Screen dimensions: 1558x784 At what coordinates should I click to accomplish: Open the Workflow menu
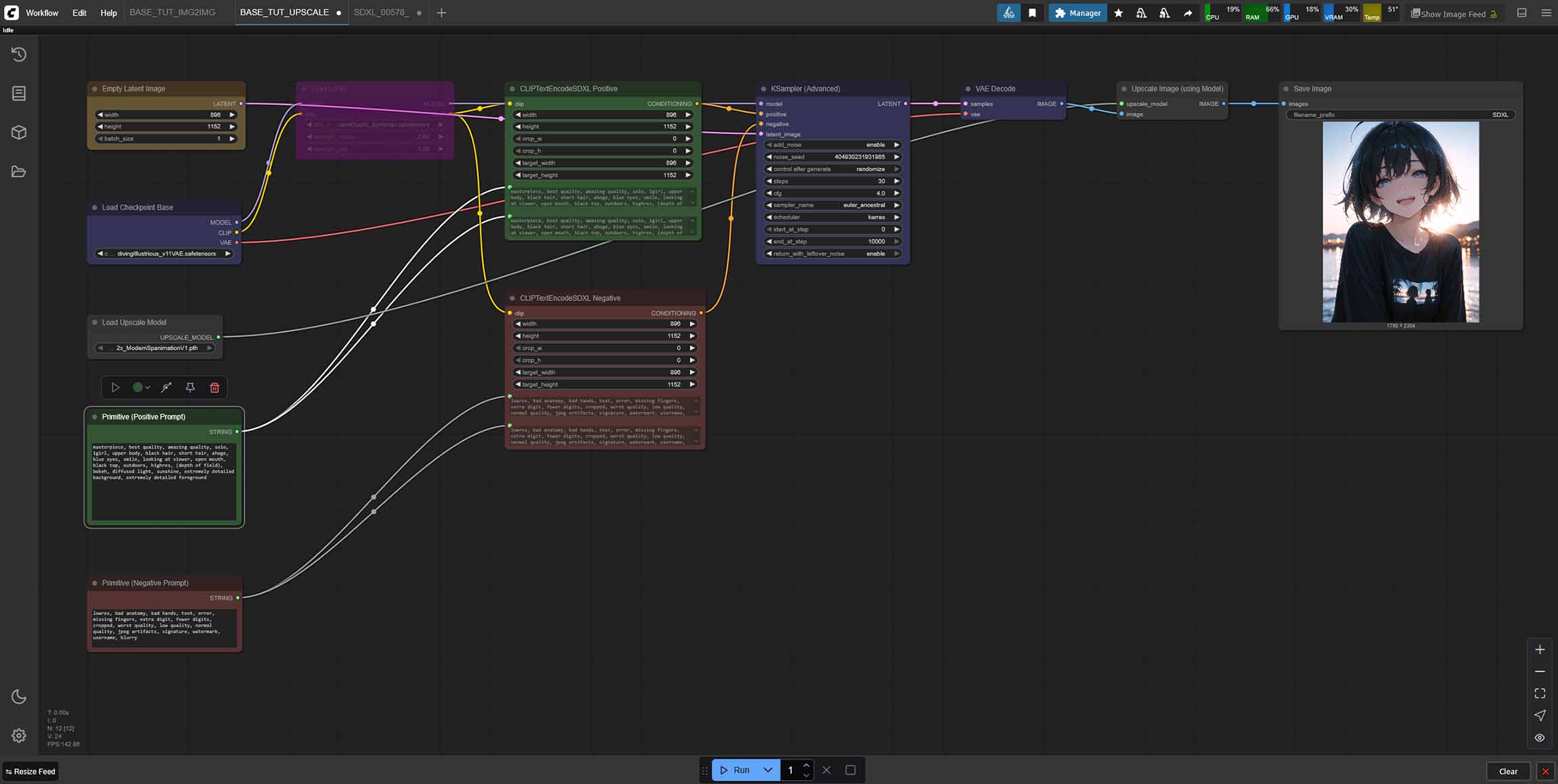42,13
